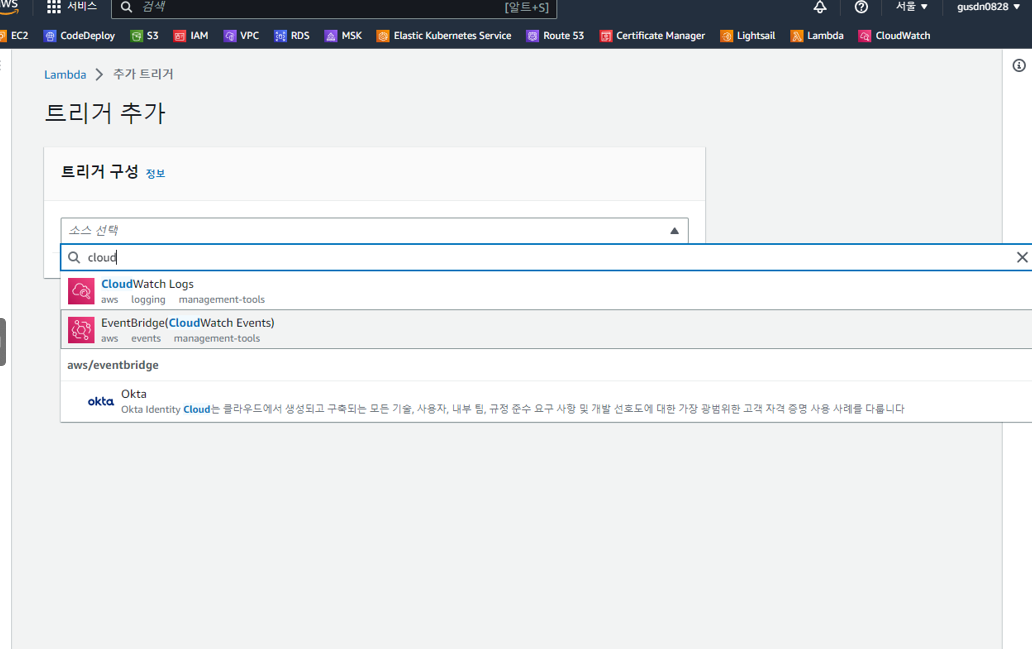
Task: Open the VPC shortcut
Action: (242, 36)
